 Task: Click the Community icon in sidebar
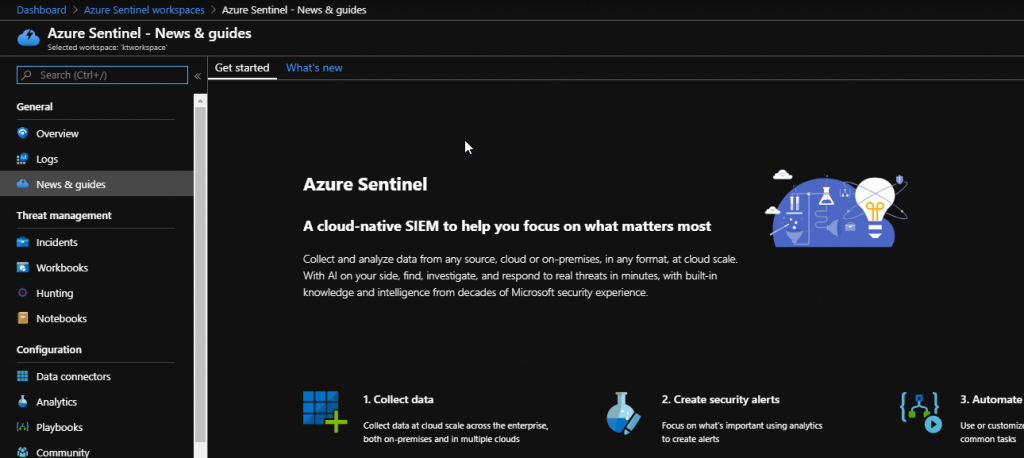click(23, 452)
